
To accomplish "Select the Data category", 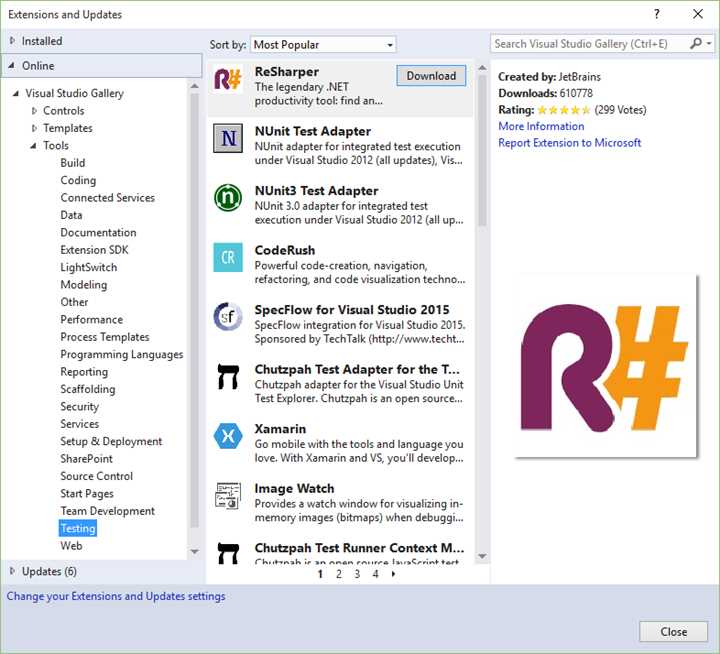I will tap(71, 215).
